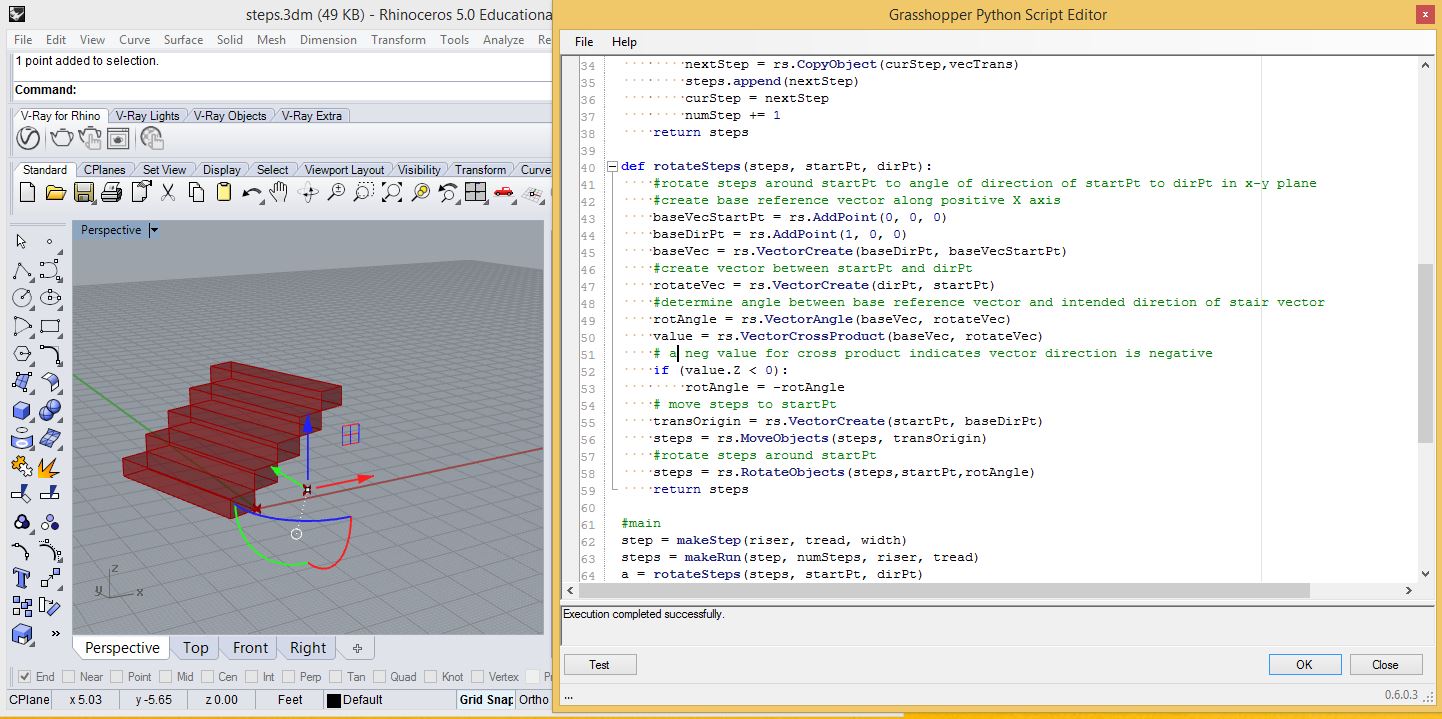Cut the selected objects
Viewport: 1442px width, 719px height.
pos(168,192)
